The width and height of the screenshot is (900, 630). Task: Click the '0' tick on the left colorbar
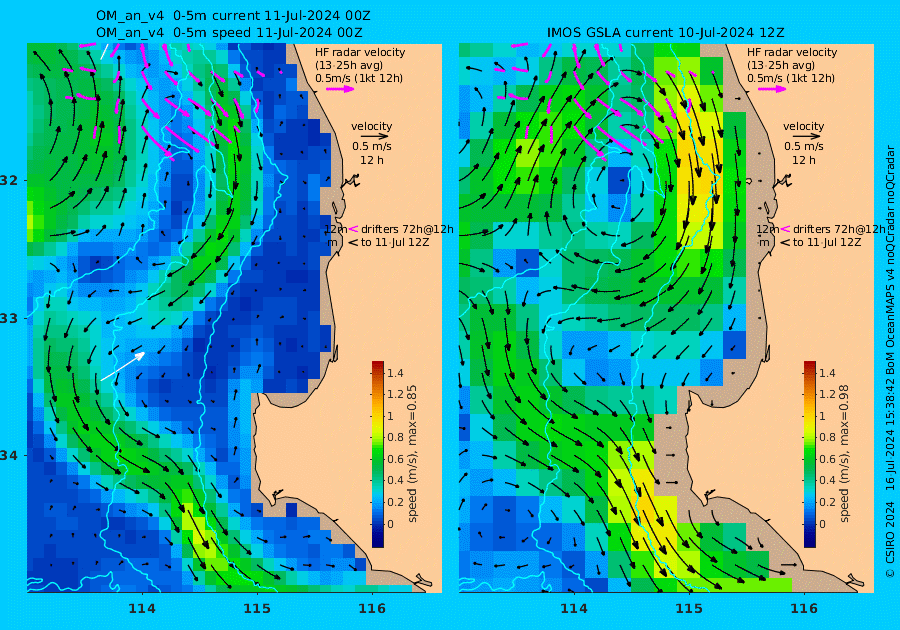[390, 524]
